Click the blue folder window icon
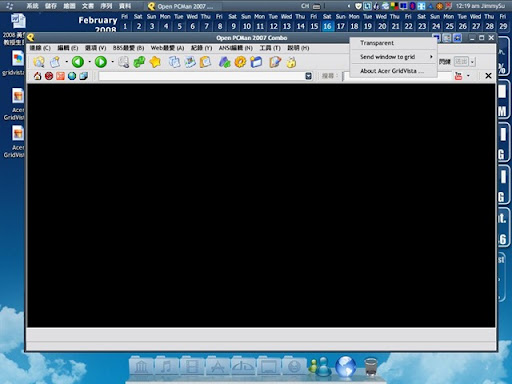 (256, 62)
